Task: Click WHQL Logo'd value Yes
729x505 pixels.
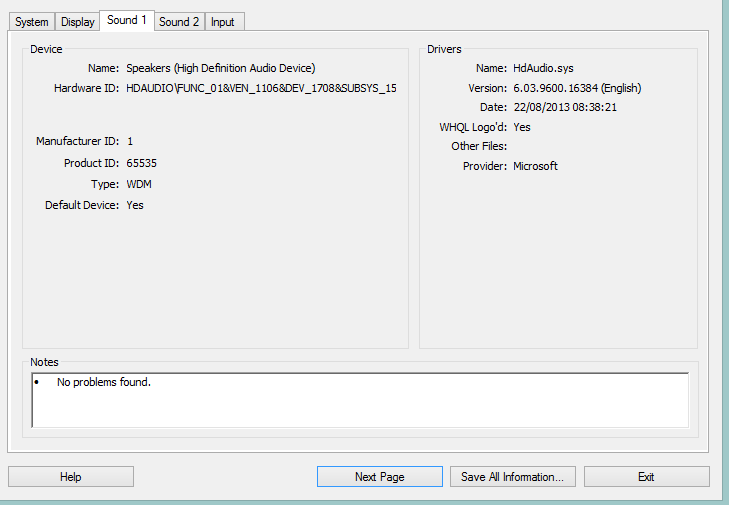Action: 522,127
